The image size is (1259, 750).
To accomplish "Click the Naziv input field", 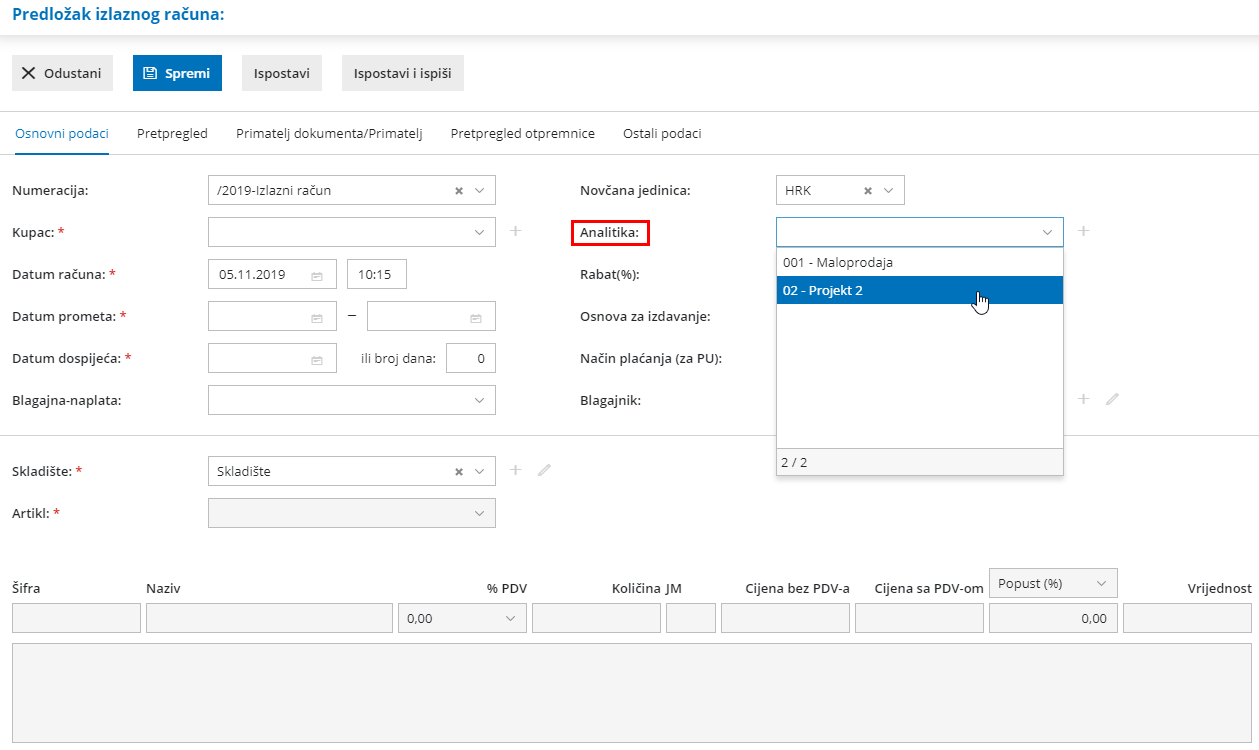I will (269, 618).
